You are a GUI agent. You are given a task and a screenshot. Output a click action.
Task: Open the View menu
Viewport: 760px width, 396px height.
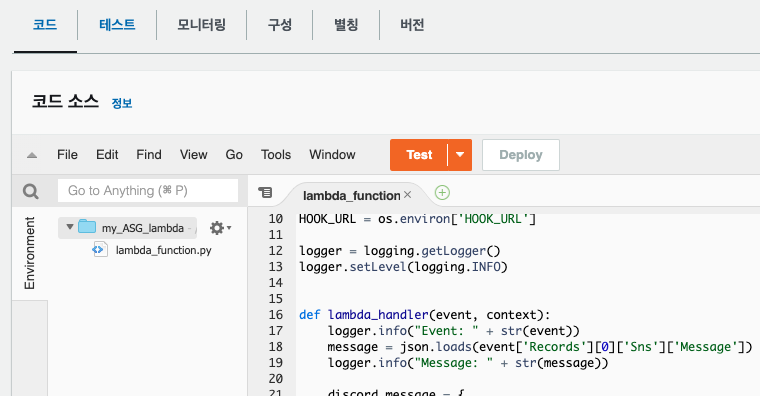point(193,155)
